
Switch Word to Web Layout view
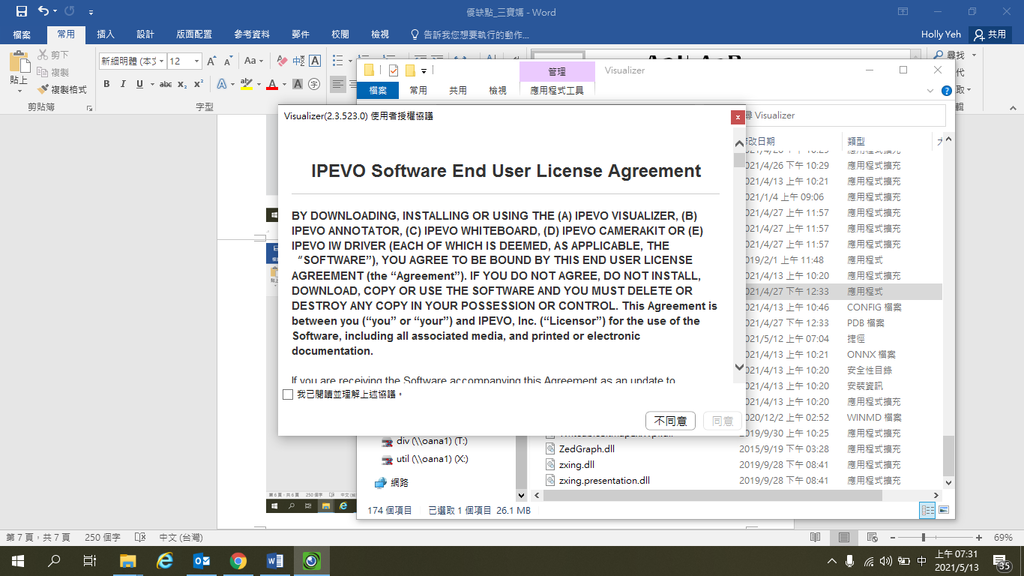[872, 537]
